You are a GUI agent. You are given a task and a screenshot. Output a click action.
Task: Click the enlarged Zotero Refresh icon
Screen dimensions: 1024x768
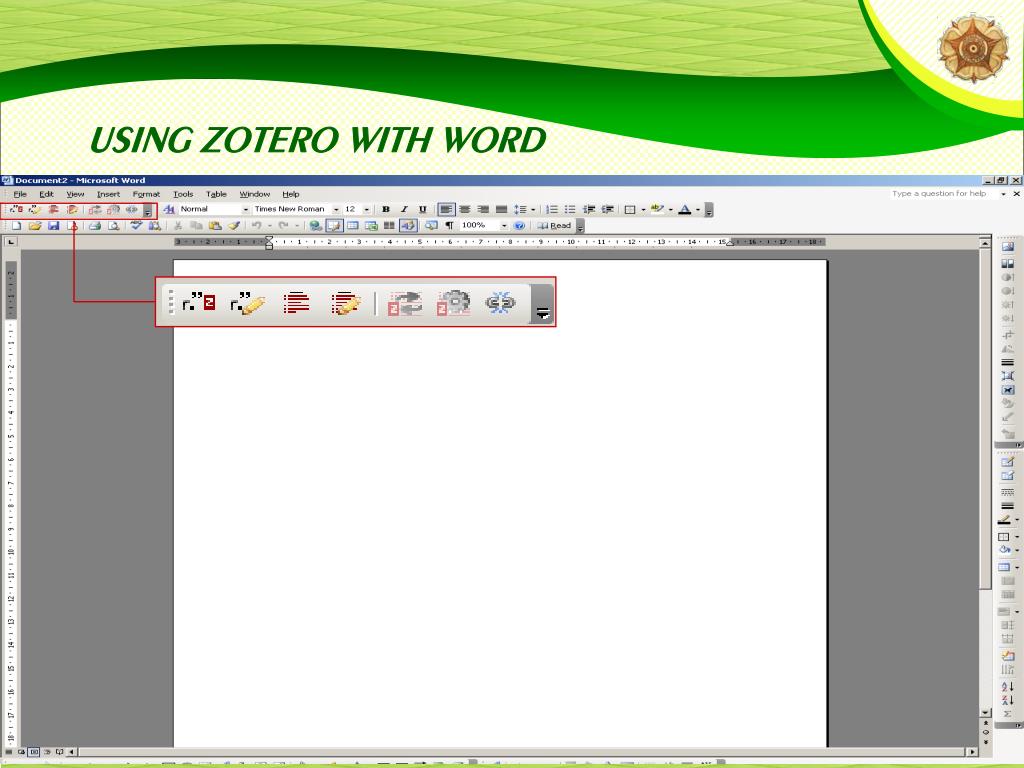(405, 304)
